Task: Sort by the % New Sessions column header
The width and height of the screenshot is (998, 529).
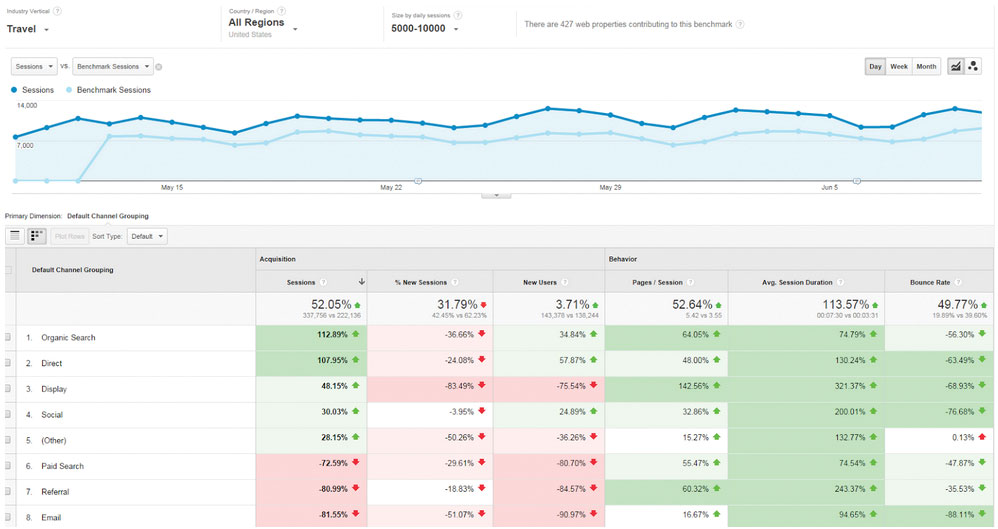Action: 421,282
